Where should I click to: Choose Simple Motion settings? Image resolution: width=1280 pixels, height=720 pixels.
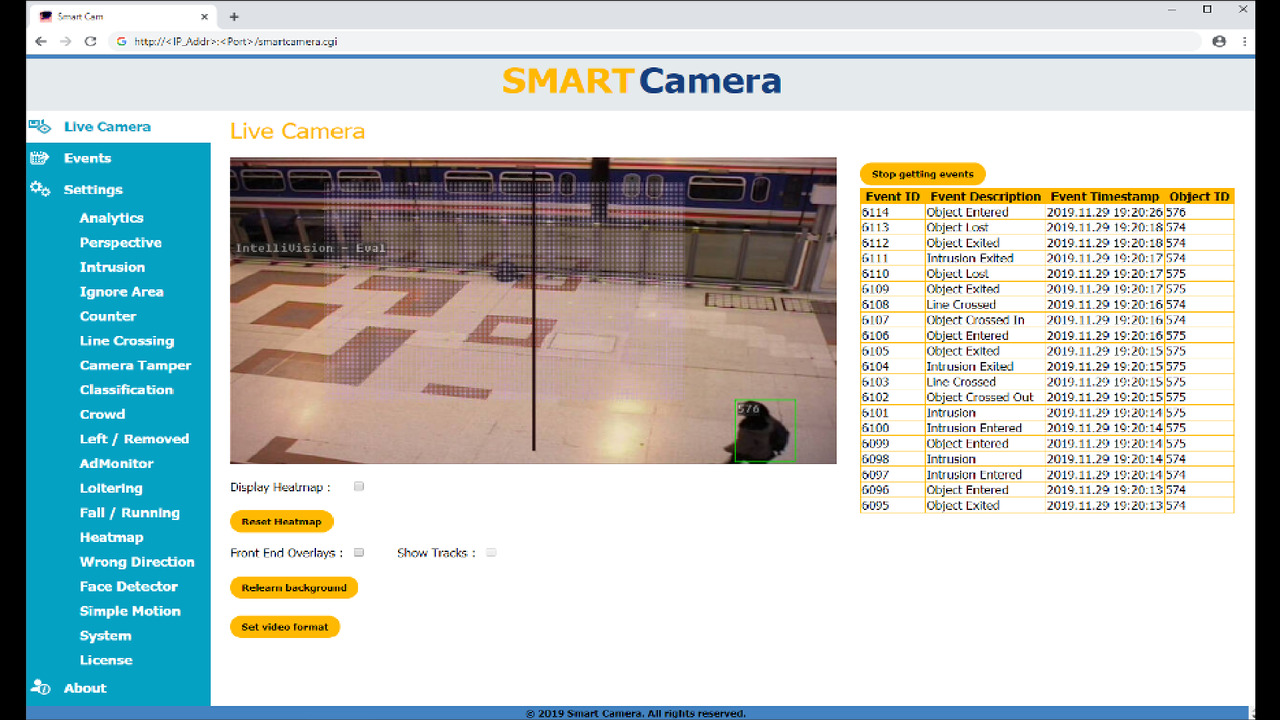pyautogui.click(x=130, y=611)
